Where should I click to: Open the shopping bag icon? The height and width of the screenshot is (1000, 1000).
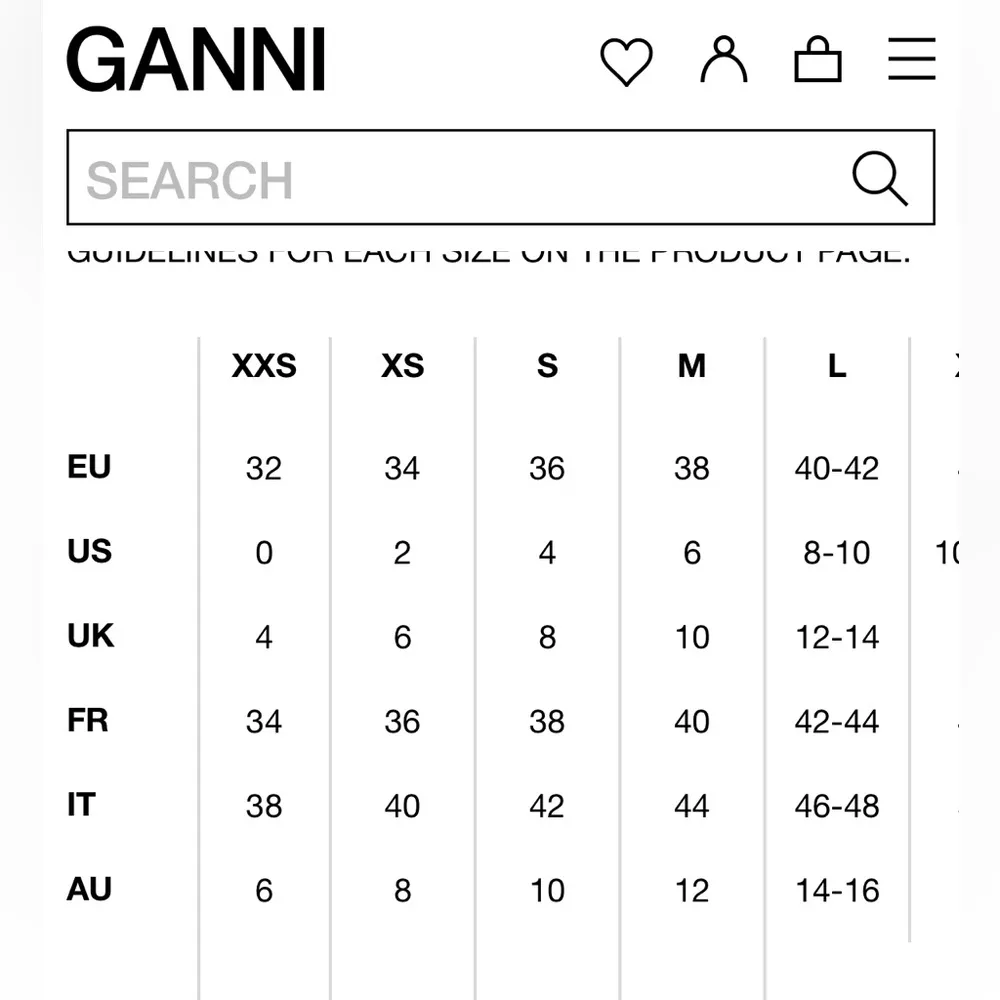point(818,60)
